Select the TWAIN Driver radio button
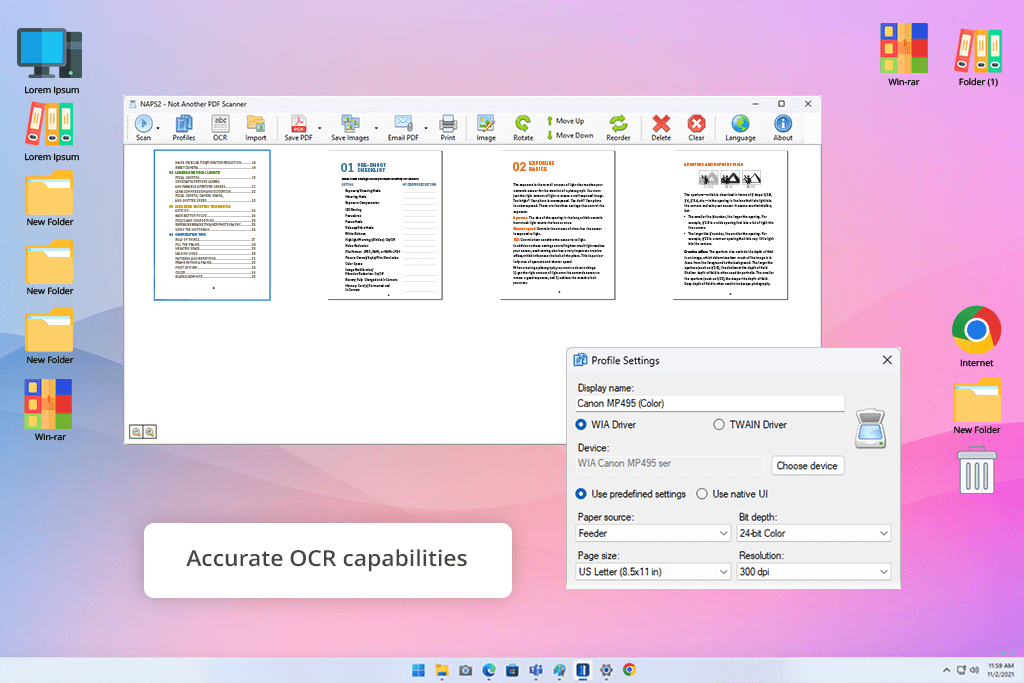 718,424
